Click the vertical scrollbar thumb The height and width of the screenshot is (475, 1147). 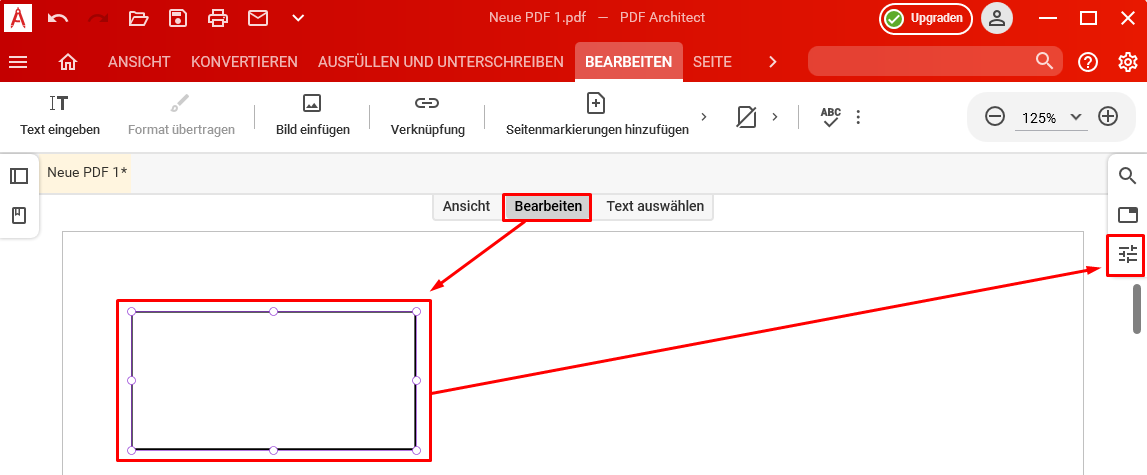click(1137, 308)
